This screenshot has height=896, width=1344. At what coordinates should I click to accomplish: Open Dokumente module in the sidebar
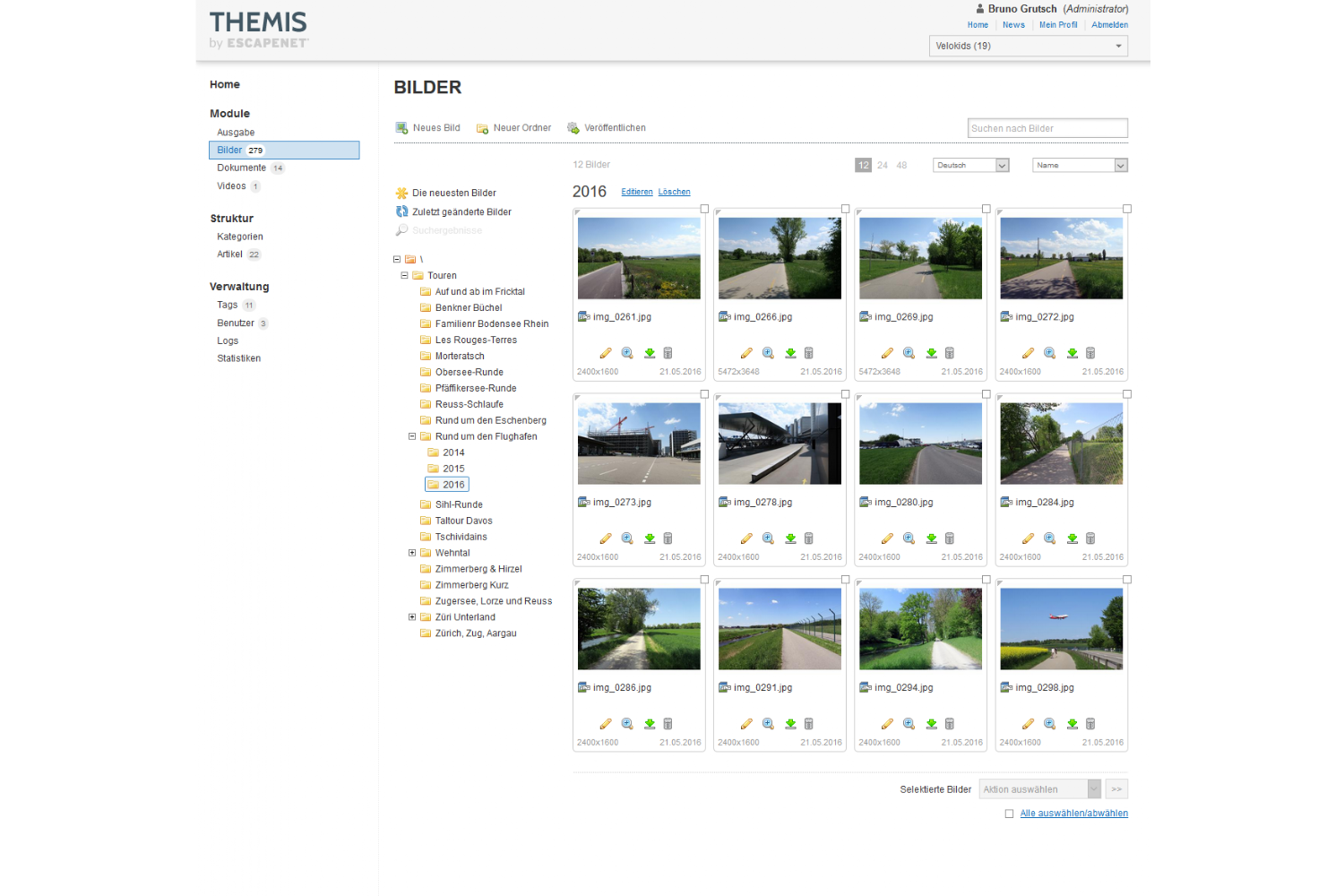241,168
